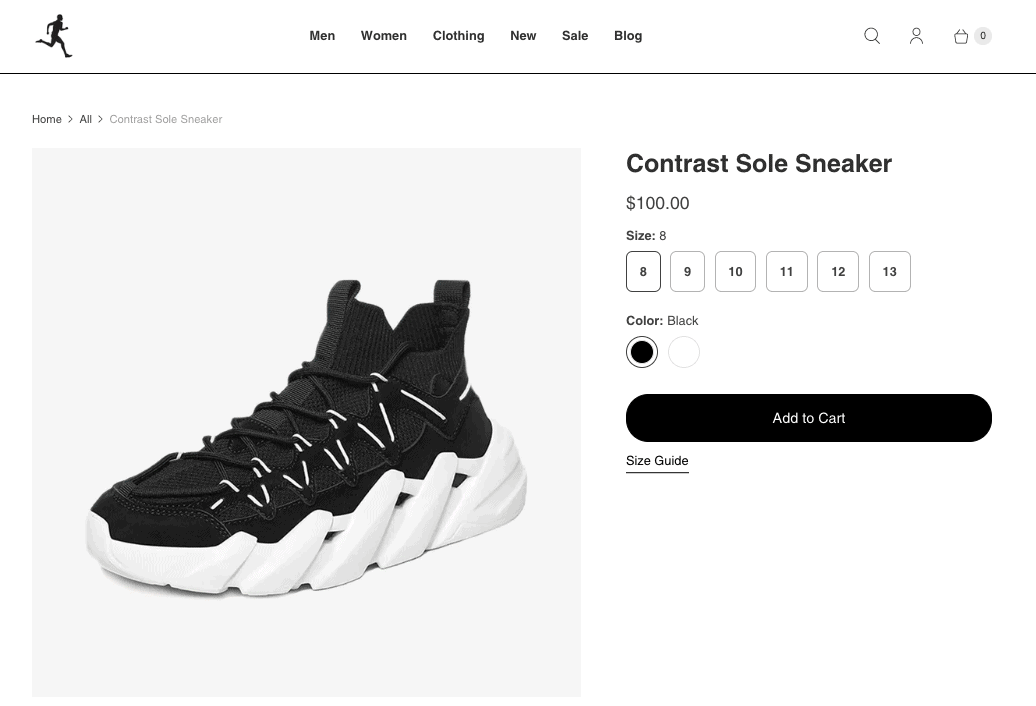1036x706 pixels.
Task: Choose size 9 option
Action: tap(687, 271)
